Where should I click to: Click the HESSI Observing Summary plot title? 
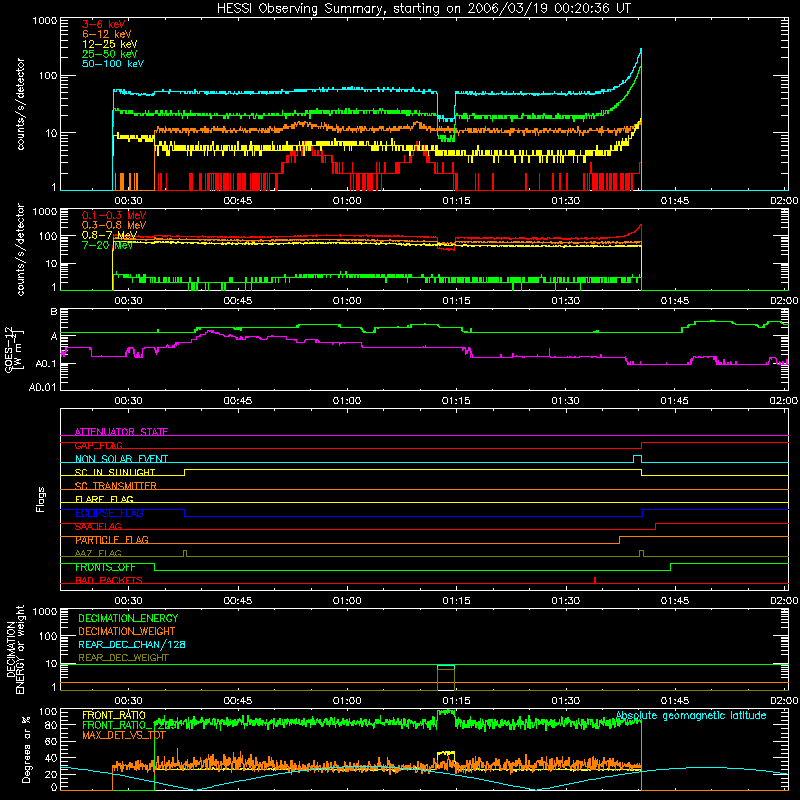point(423,9)
